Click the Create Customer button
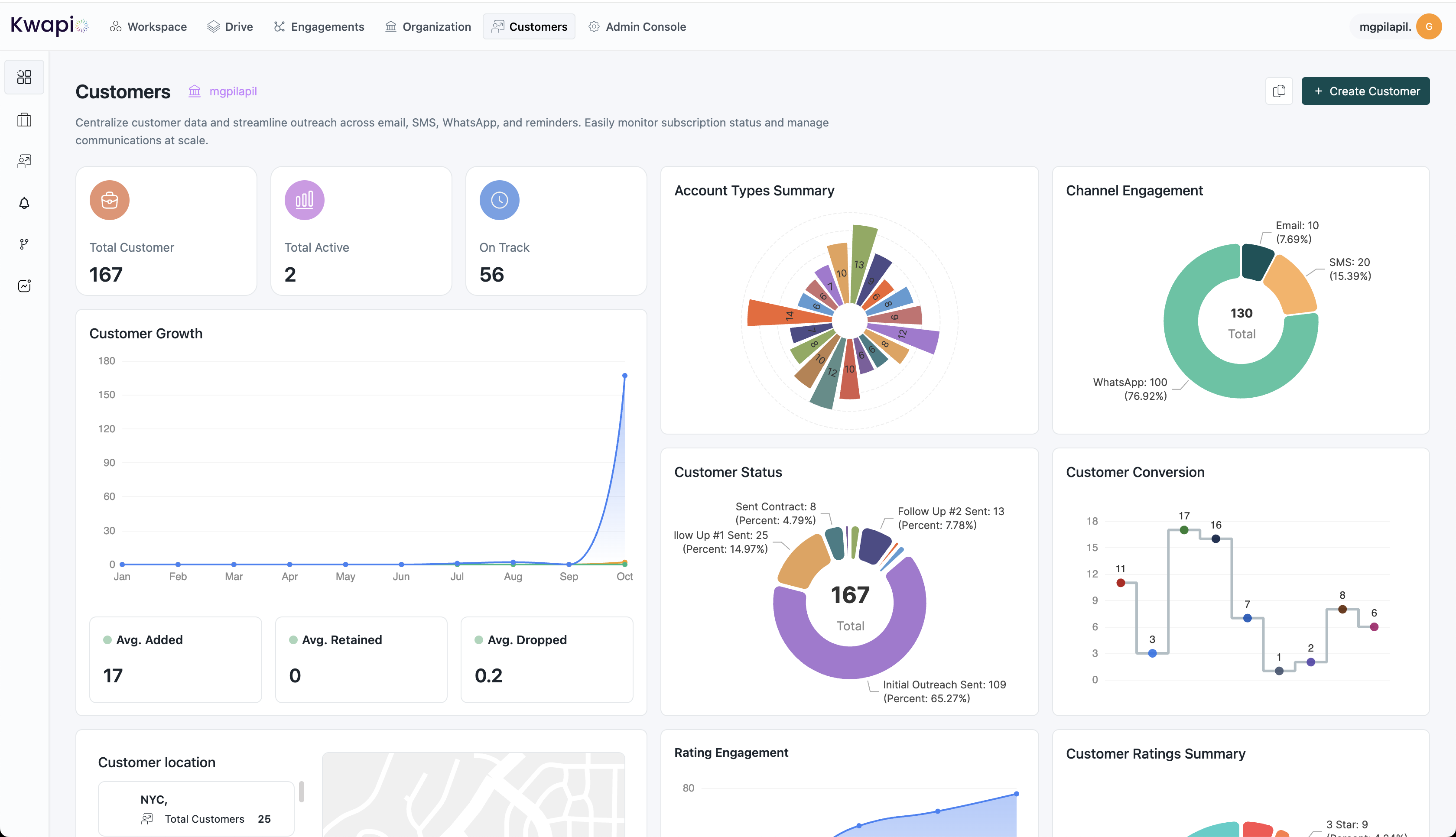The width and height of the screenshot is (1456, 837). [1365, 91]
